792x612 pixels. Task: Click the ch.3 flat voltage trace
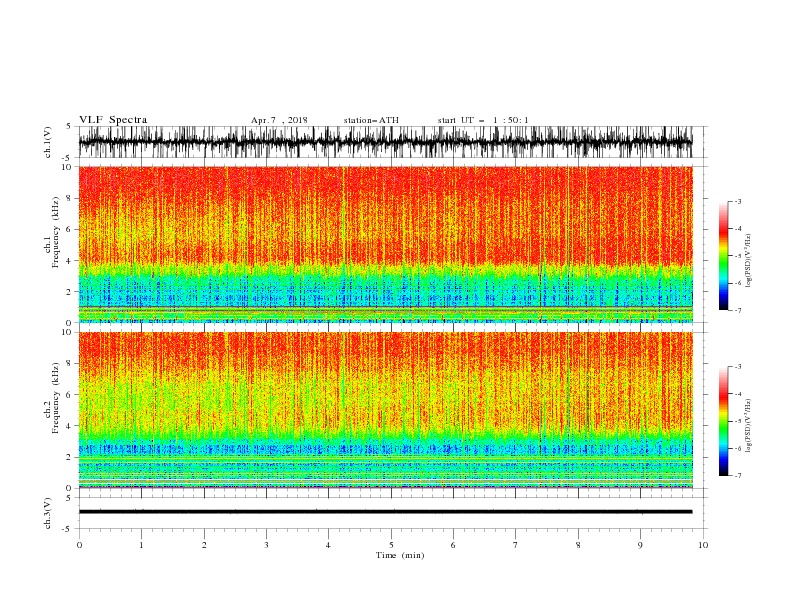pos(385,512)
